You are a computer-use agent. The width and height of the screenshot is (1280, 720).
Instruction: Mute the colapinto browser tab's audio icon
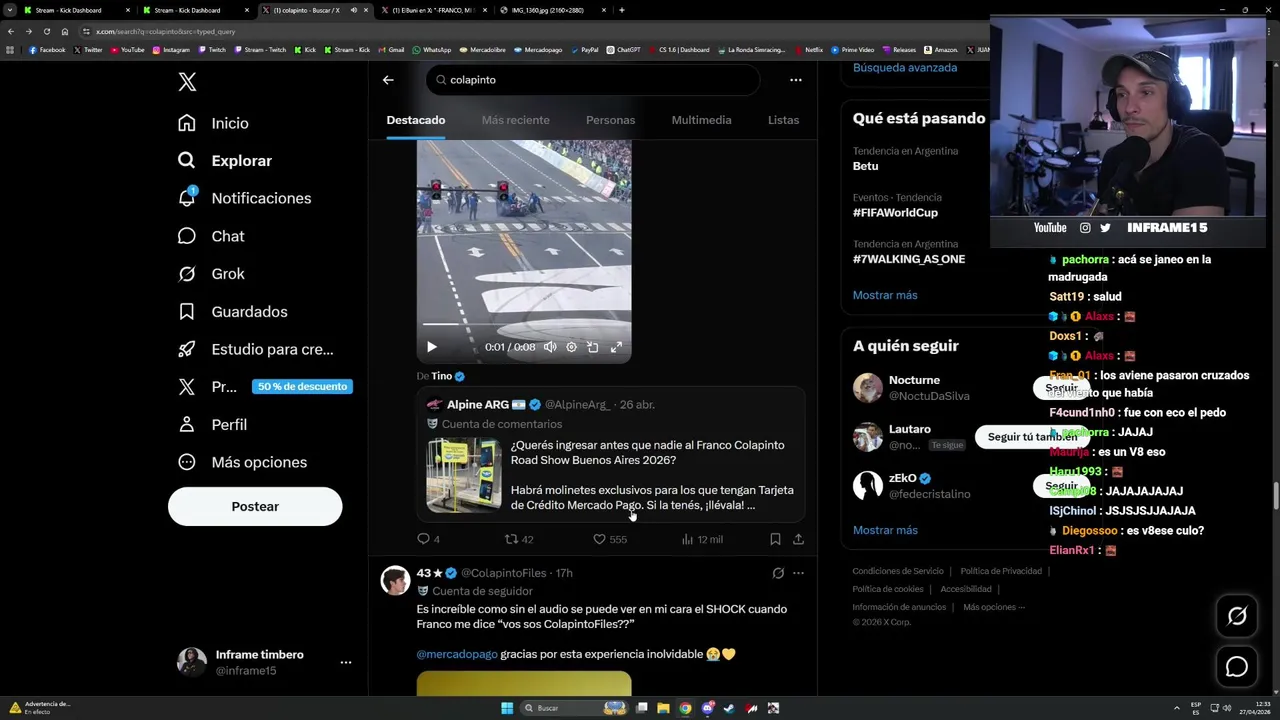(x=353, y=10)
